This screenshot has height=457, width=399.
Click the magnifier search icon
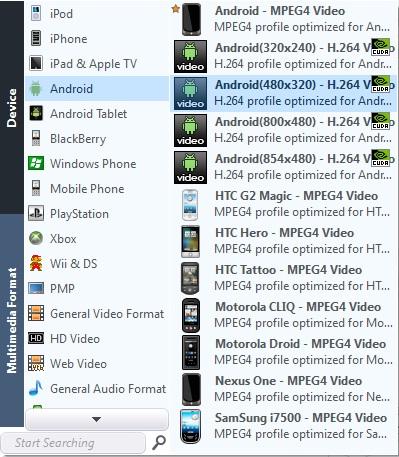coord(159,443)
